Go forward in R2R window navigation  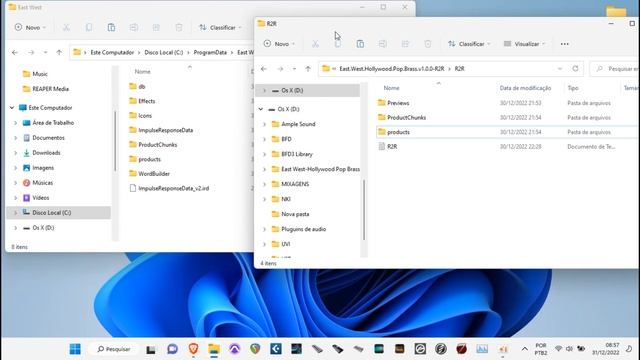pyautogui.click(x=280, y=69)
